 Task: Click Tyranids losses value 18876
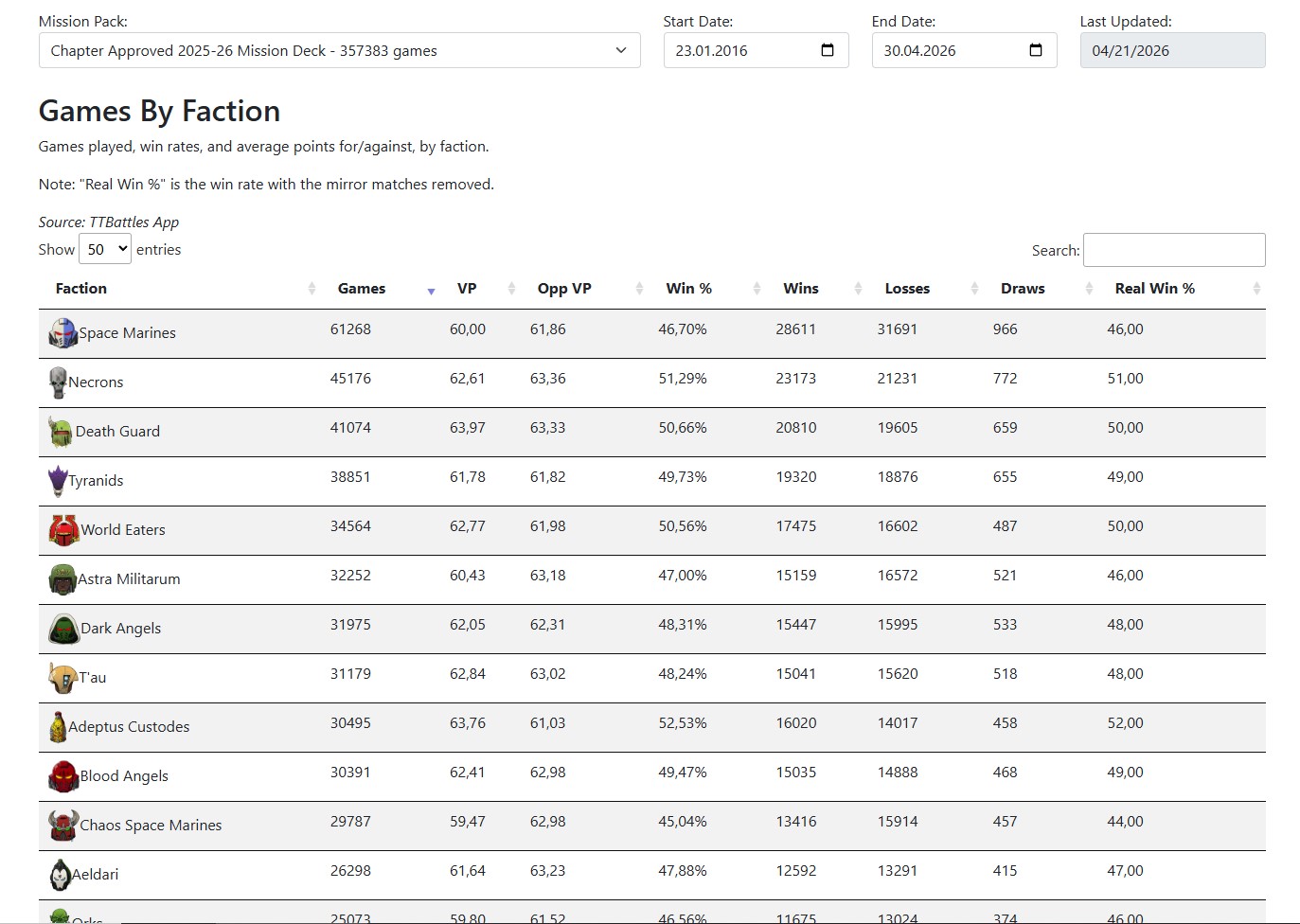pyautogui.click(x=898, y=477)
